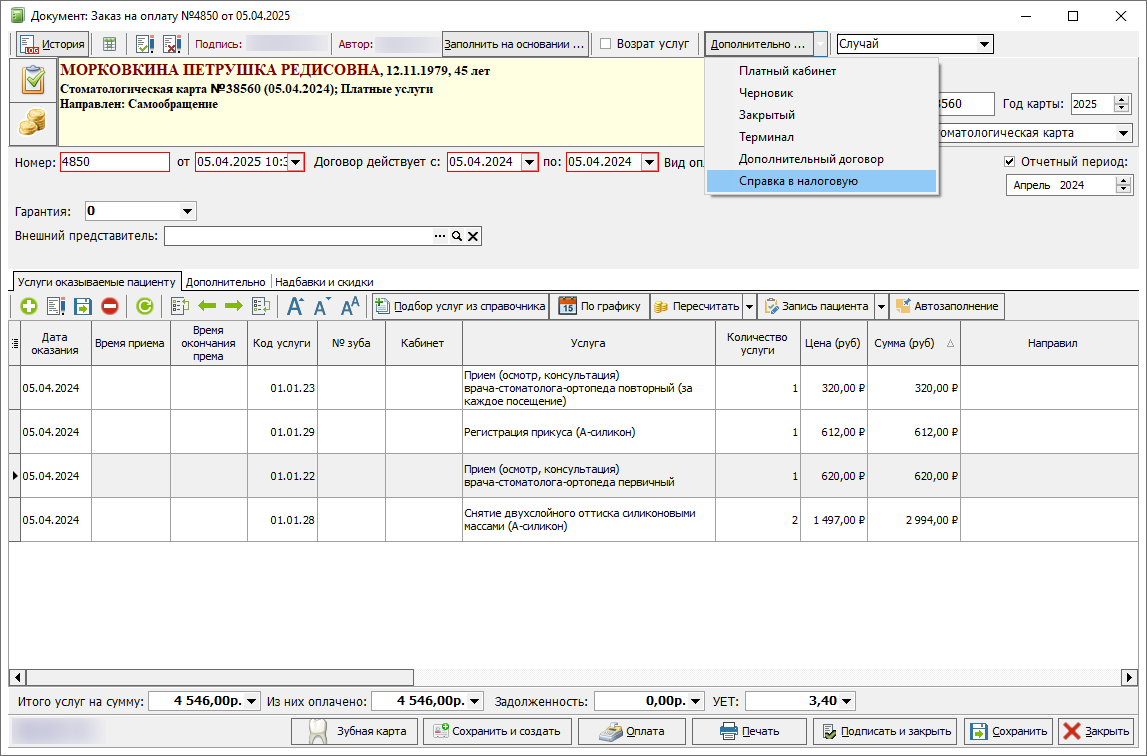Viewport: 1147px width, 756px height.
Task: Click the green table grid icon in top toolbar
Action: (109, 44)
